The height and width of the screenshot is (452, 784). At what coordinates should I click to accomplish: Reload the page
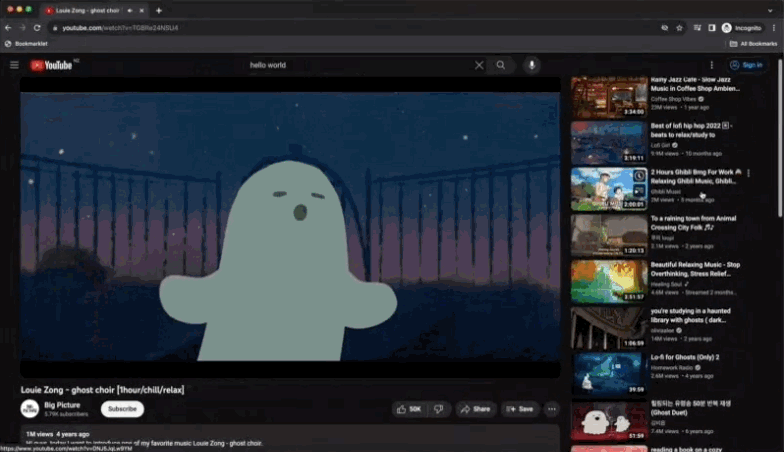[37, 28]
